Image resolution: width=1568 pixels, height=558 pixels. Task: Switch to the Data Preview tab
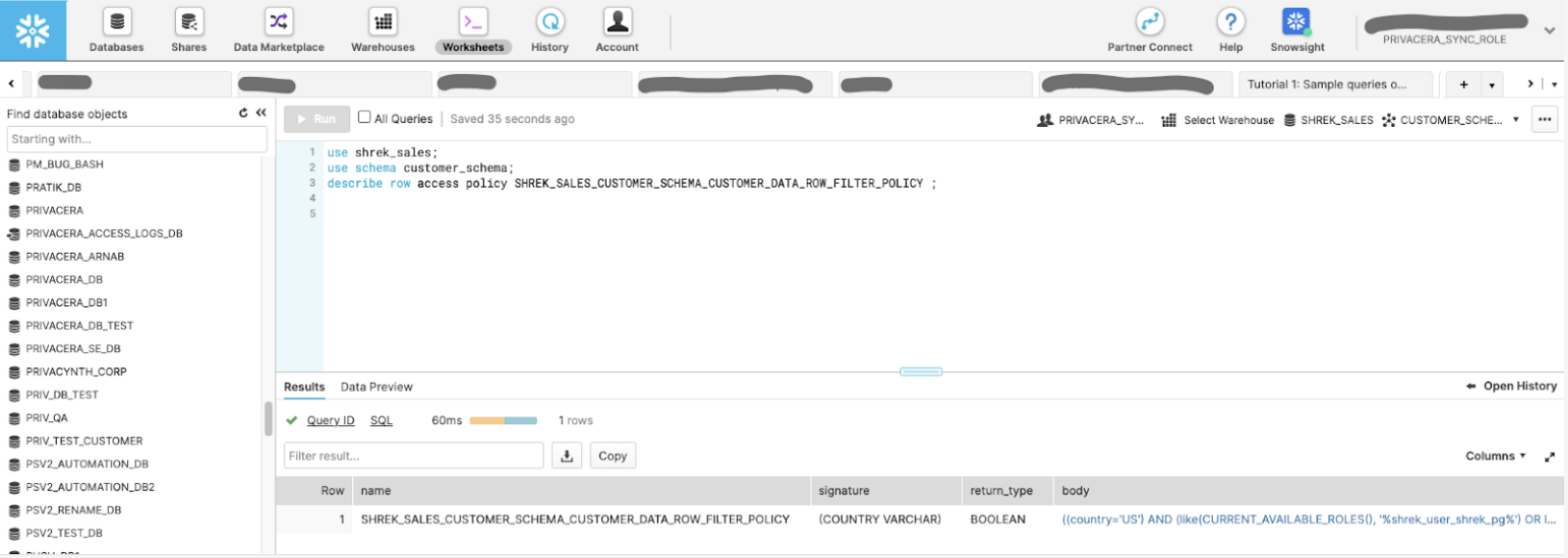coord(376,387)
